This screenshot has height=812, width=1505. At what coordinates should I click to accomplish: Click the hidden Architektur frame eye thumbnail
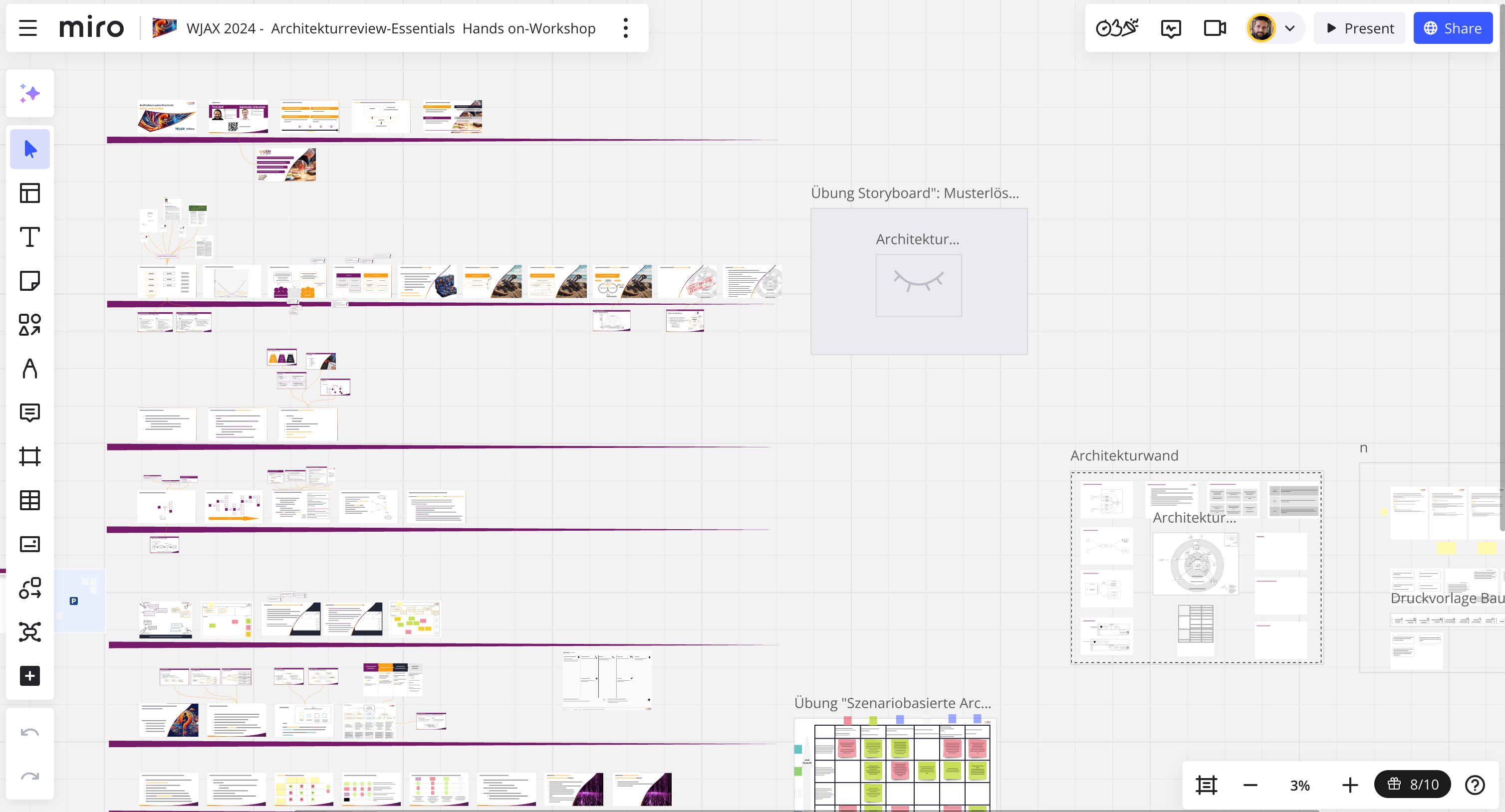tap(919, 285)
